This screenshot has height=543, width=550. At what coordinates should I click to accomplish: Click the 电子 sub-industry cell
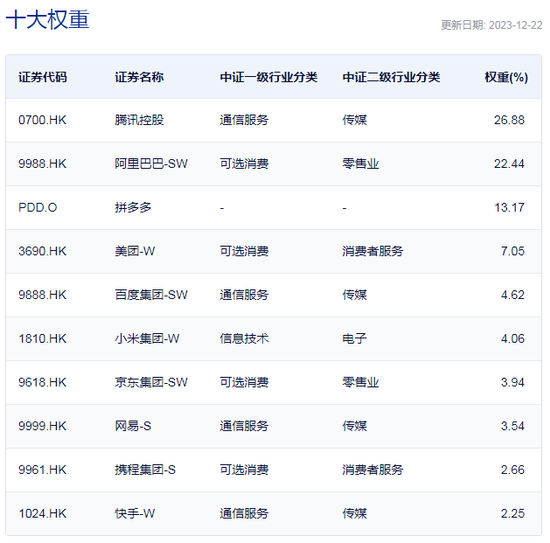[355, 338]
